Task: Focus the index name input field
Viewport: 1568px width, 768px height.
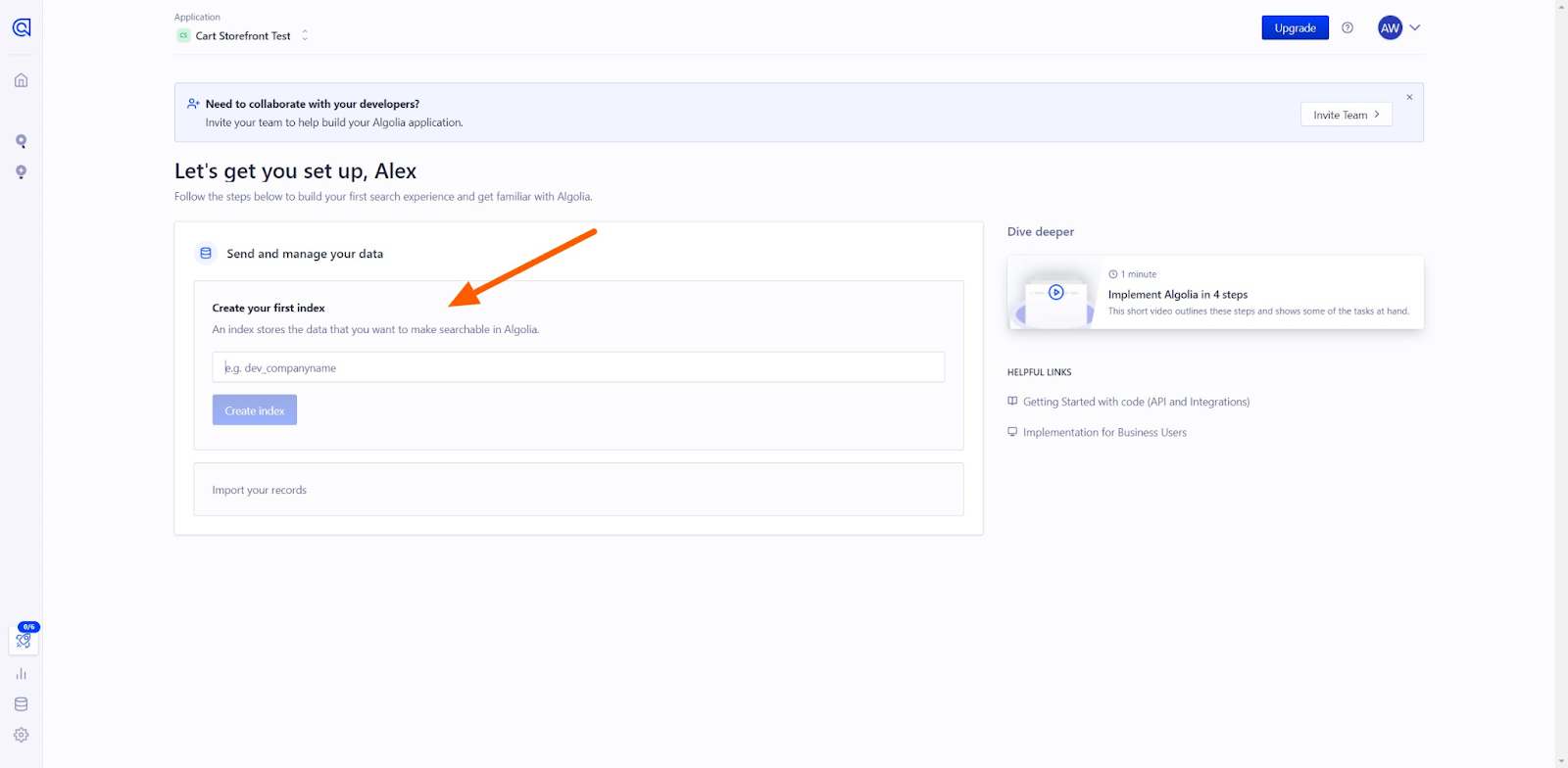Action: click(578, 367)
